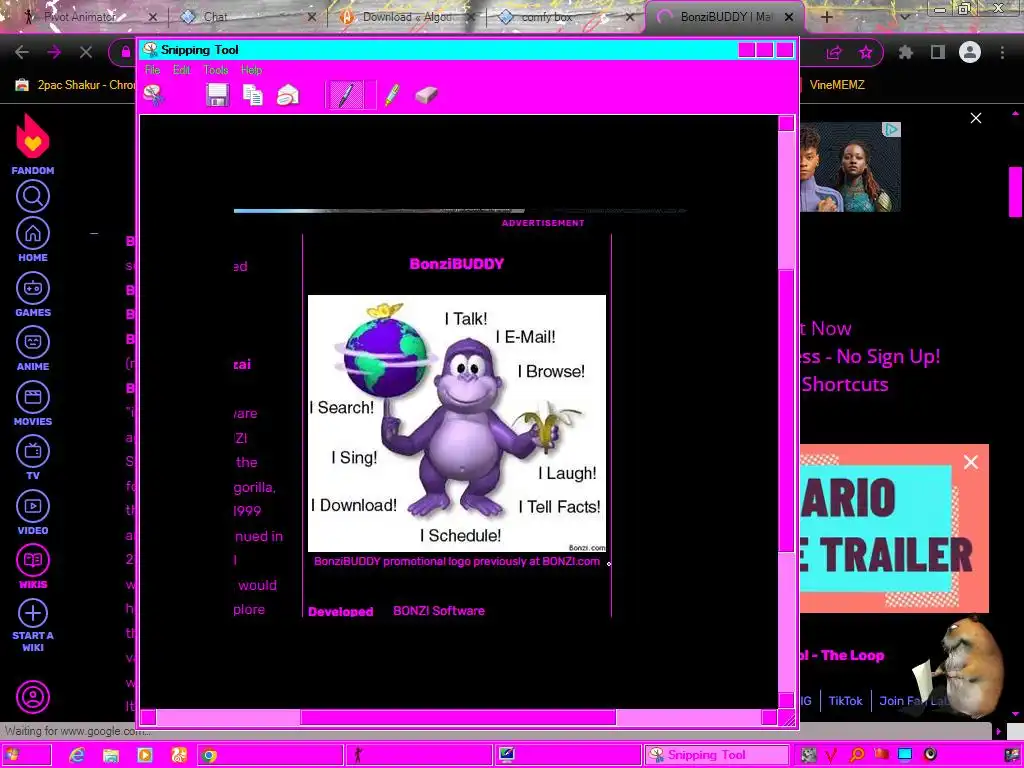The image size is (1024, 768).
Task: Click the TikTok link at page bottom
Action: coord(845,701)
